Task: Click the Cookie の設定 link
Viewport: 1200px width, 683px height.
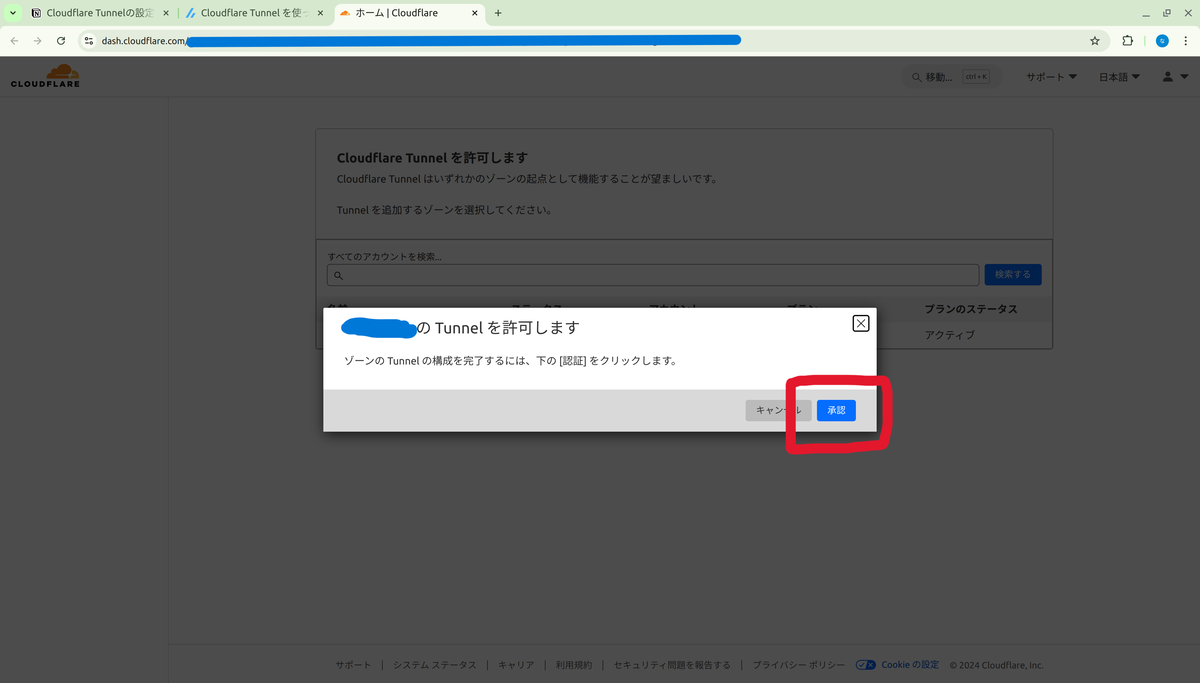Action: click(x=910, y=665)
